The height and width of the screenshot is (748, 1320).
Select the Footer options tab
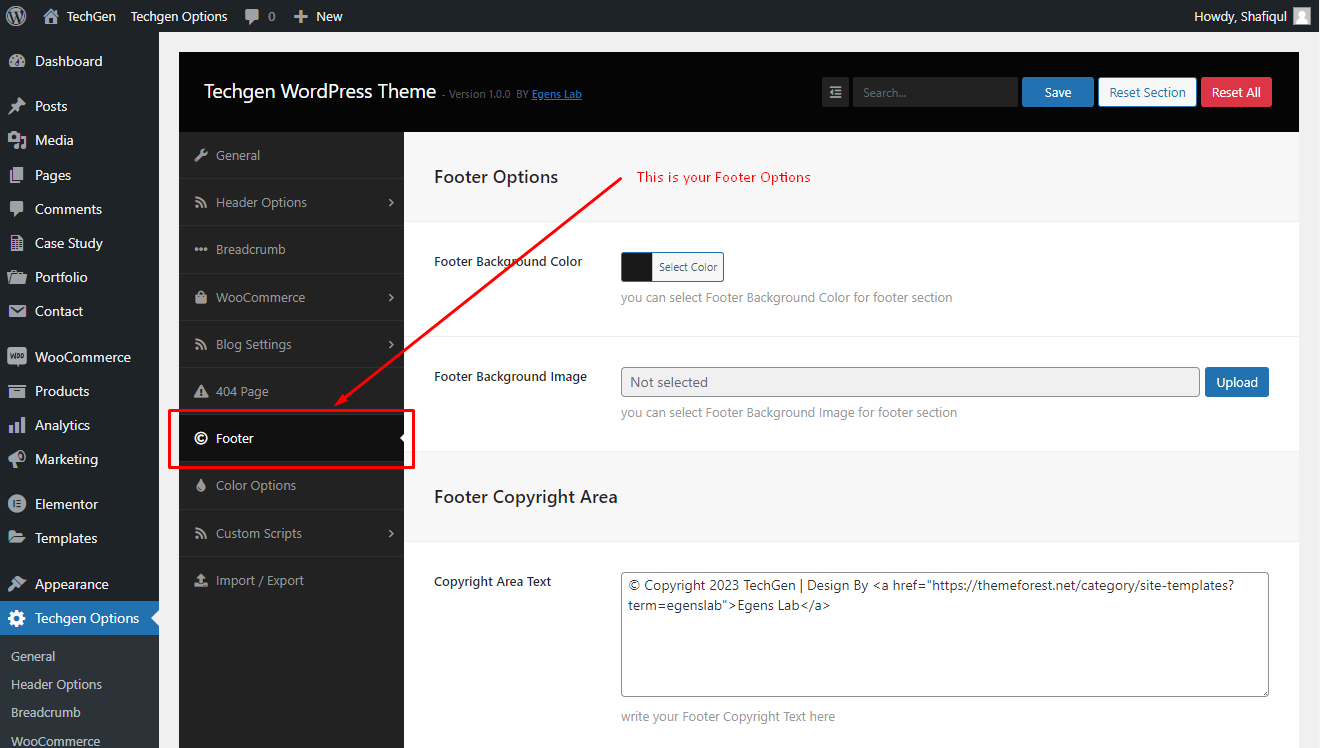[x=291, y=438]
